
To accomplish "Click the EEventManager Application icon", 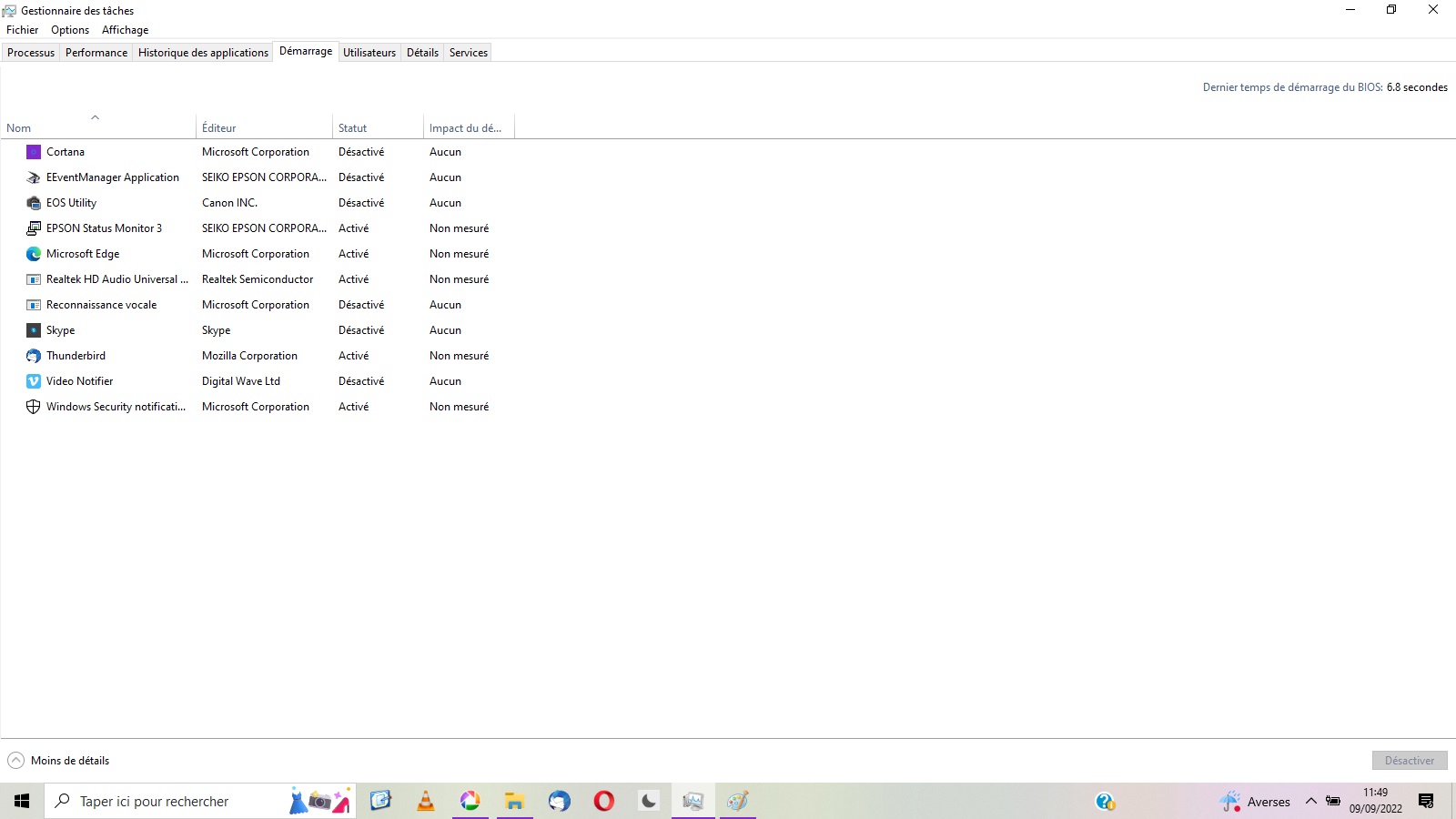I will point(34,177).
